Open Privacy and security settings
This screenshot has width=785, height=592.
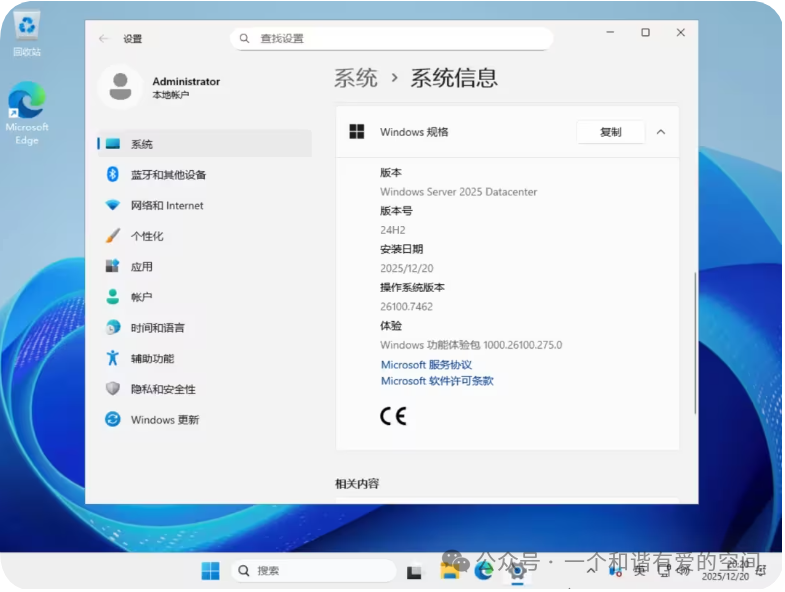click(x=162, y=389)
